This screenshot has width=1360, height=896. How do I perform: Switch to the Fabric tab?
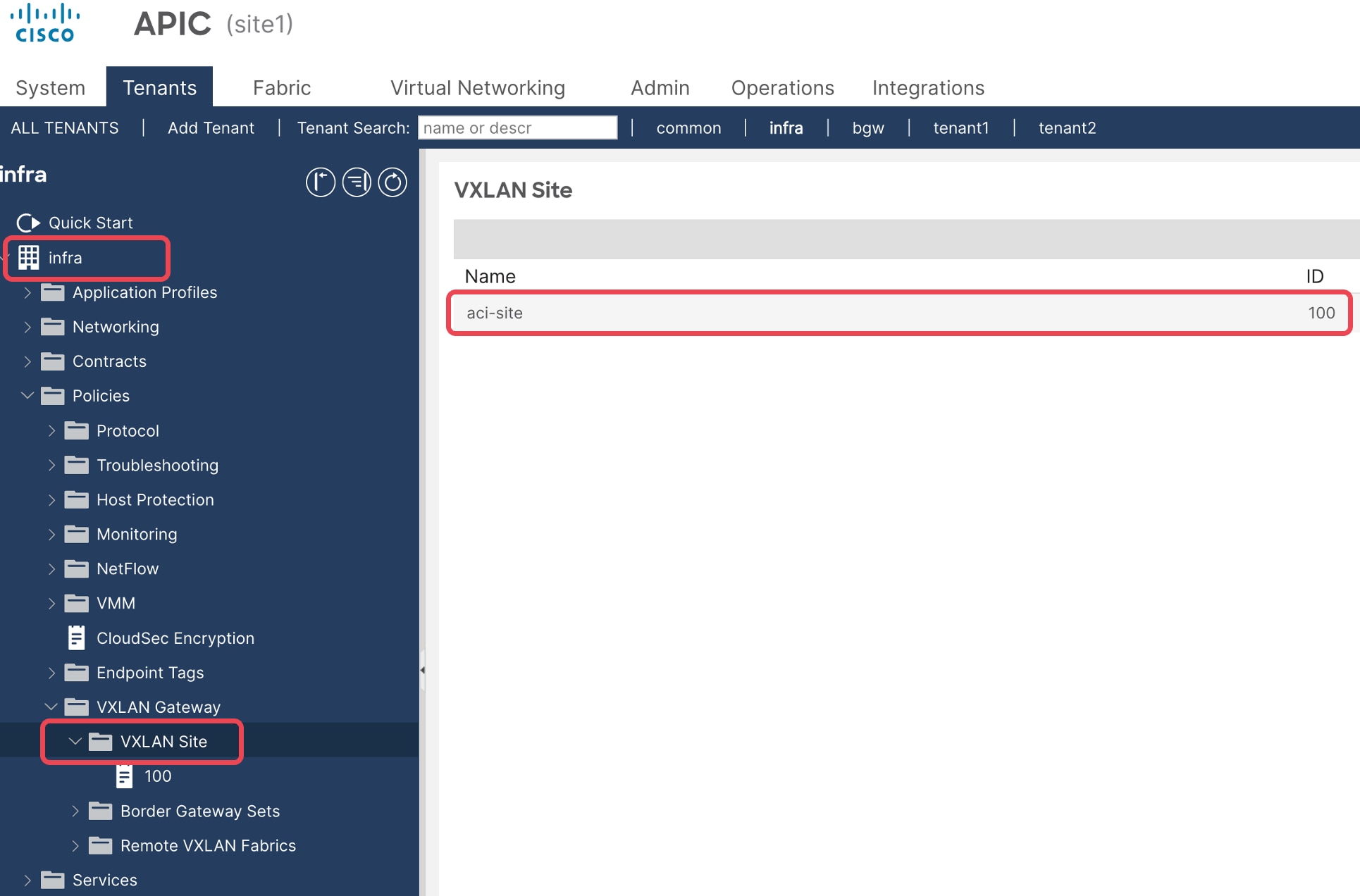(282, 87)
